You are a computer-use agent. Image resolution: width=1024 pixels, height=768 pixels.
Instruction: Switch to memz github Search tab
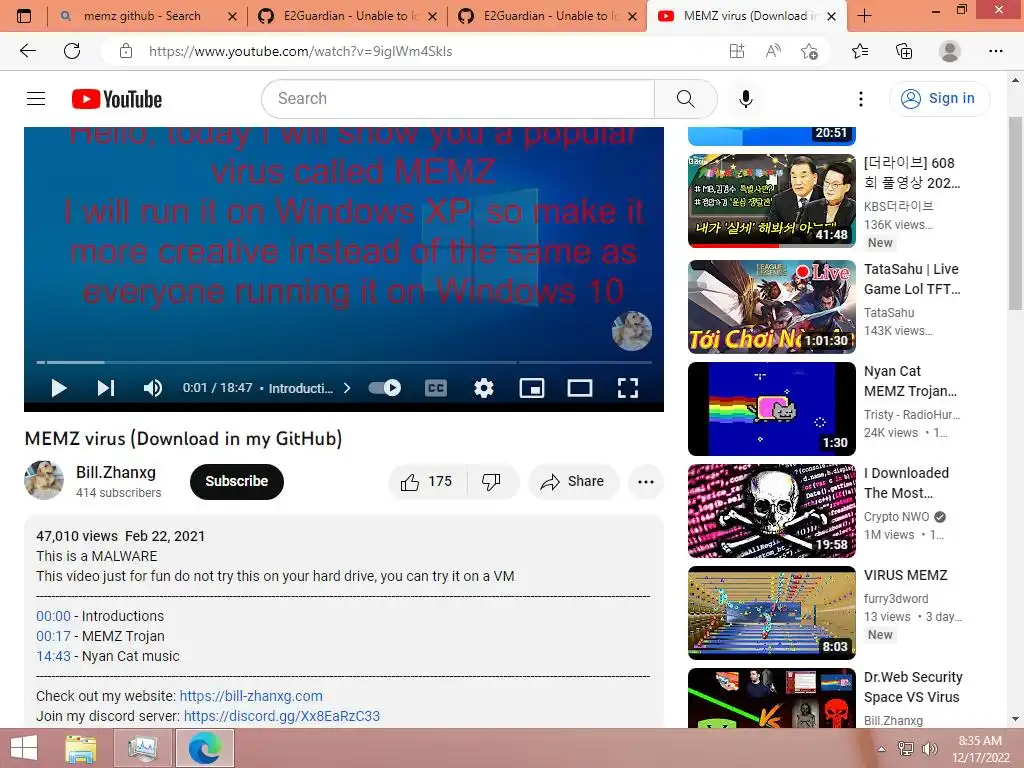[141, 16]
